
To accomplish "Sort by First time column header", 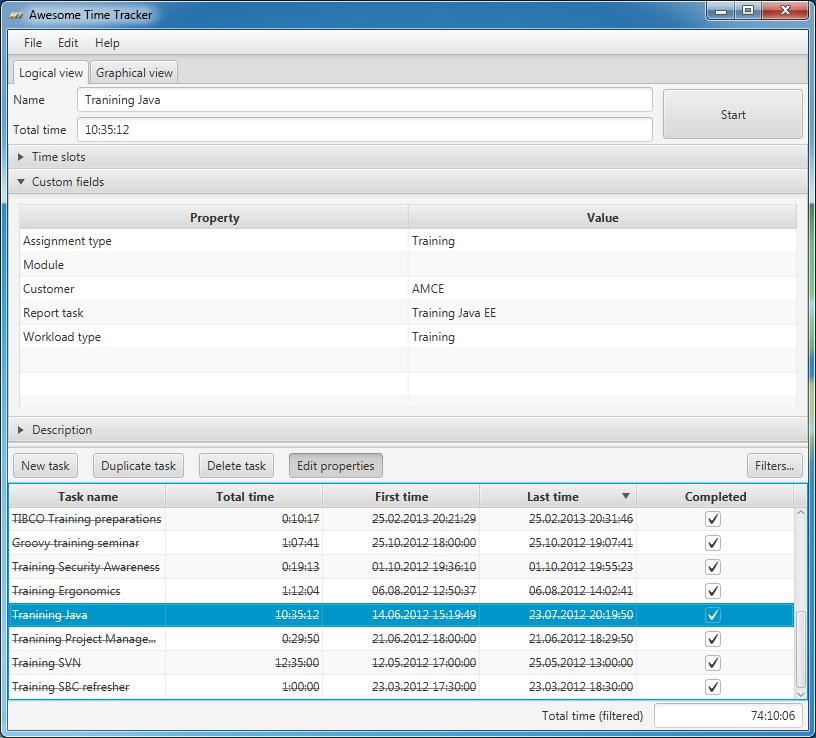I will pyautogui.click(x=401, y=497).
